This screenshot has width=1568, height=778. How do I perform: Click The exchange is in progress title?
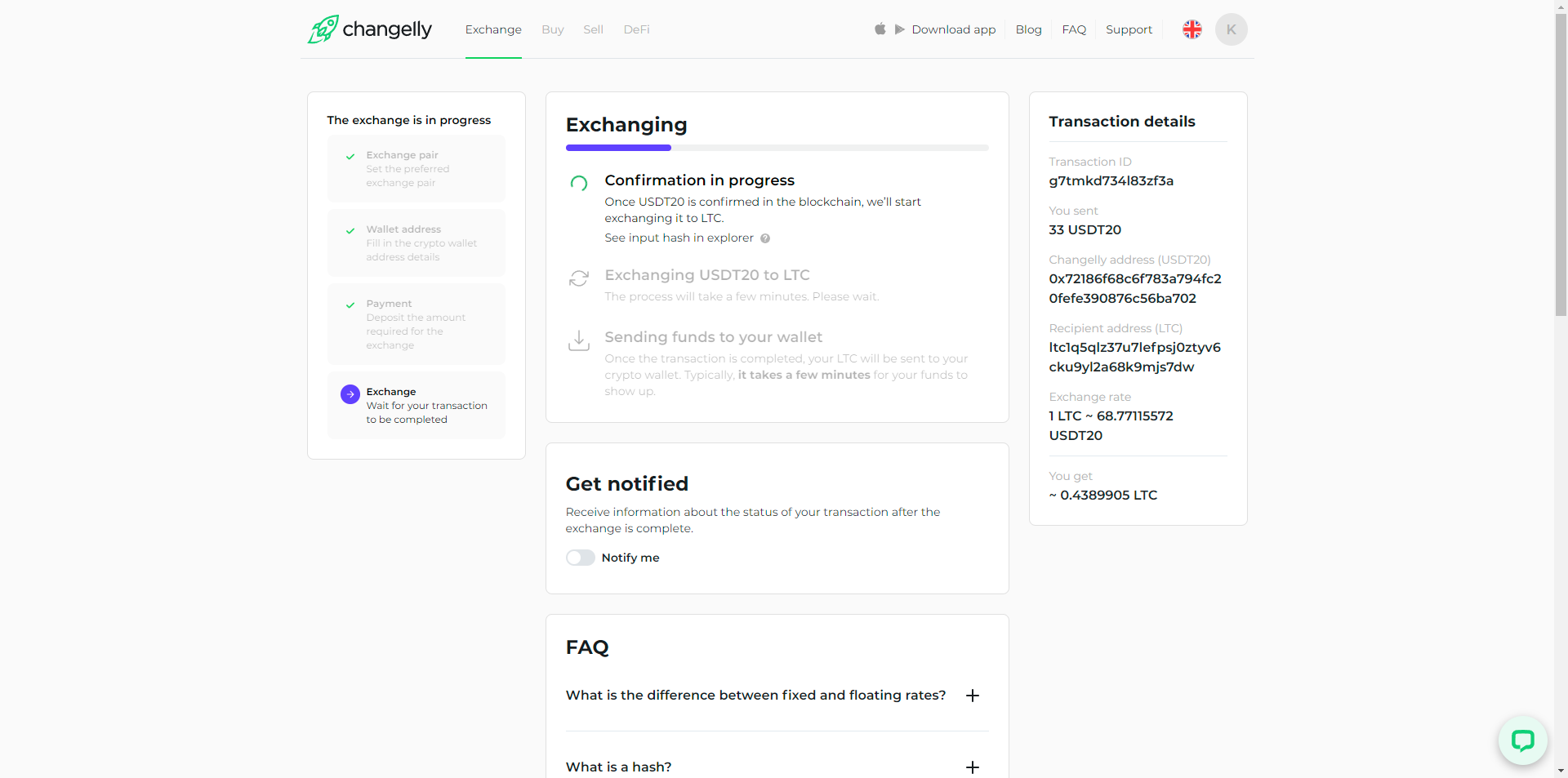pyautogui.click(x=409, y=120)
